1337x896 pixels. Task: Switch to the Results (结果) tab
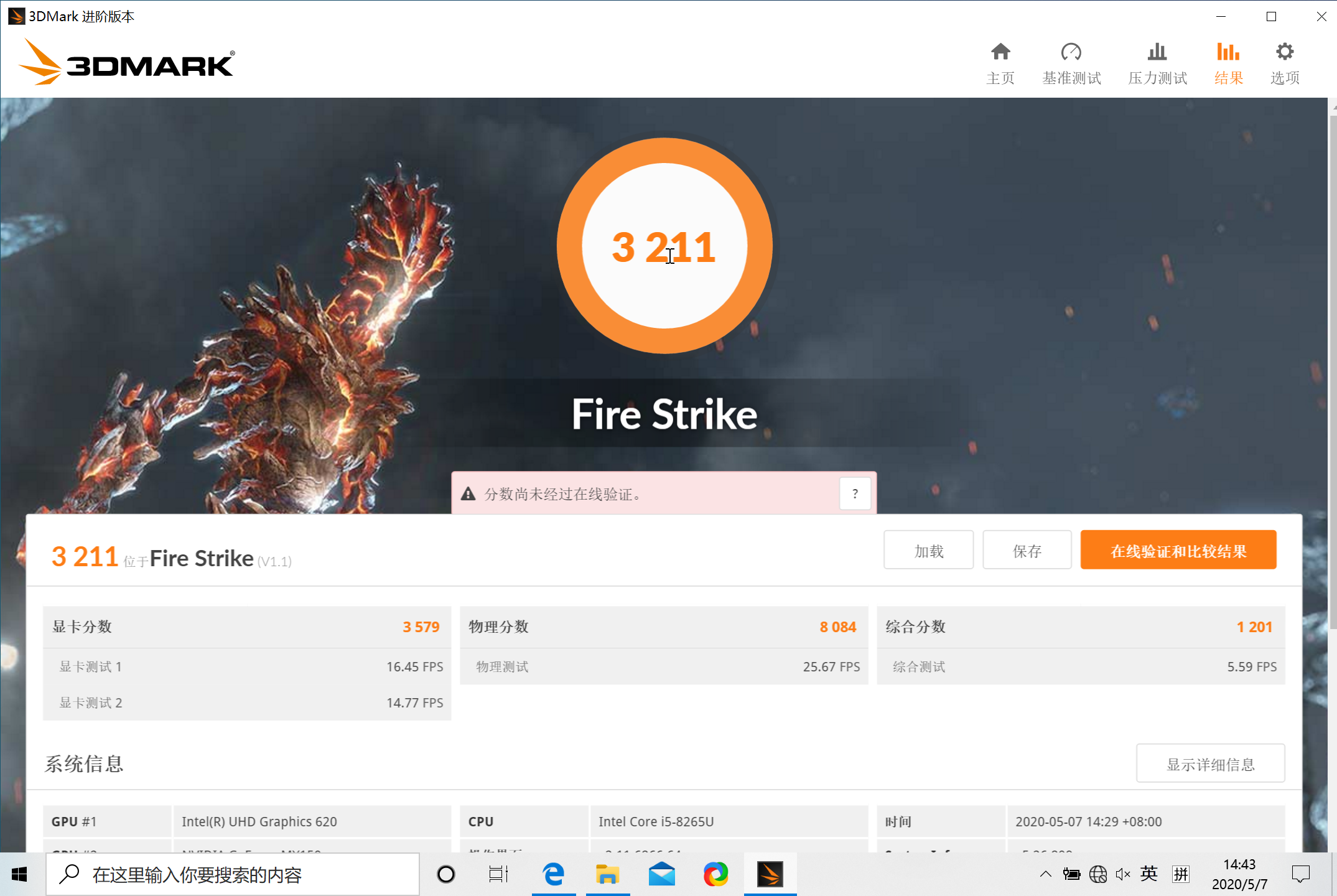tap(1228, 63)
